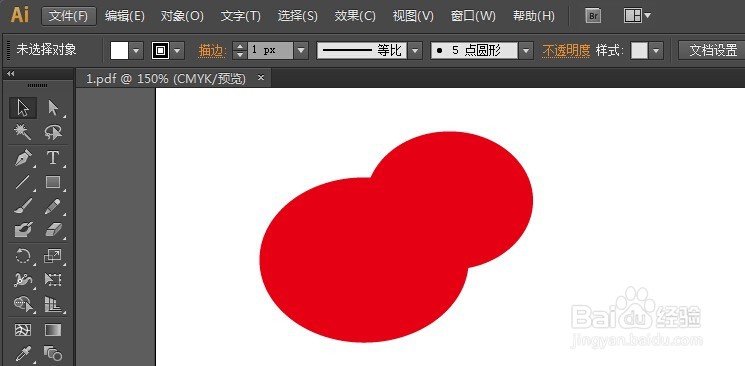
Task: Select the Blend tool
Action: pyautogui.click(x=53, y=354)
